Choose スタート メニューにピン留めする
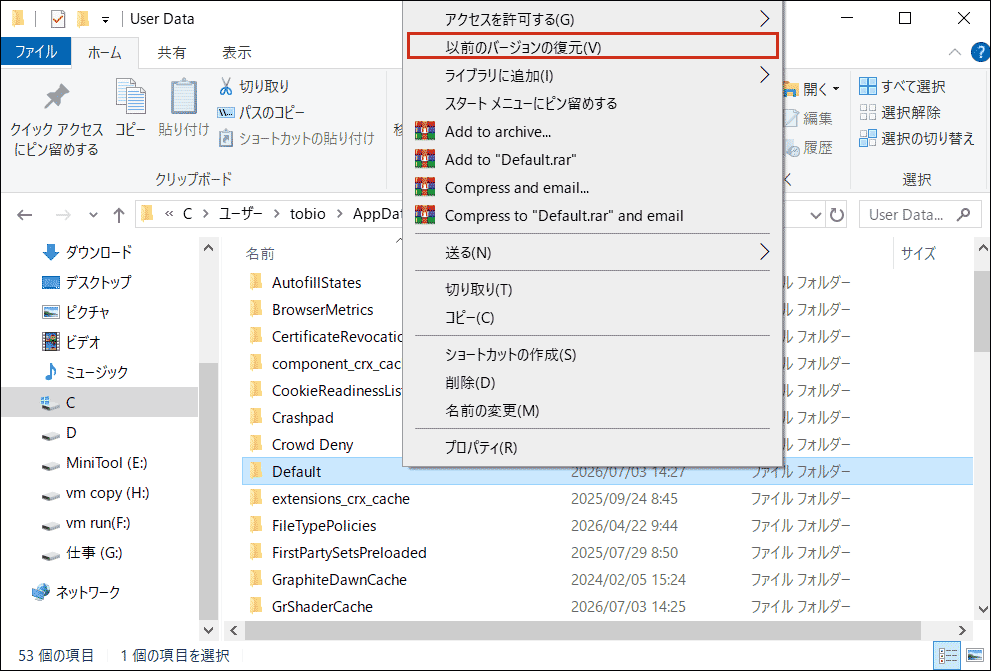This screenshot has height=671, width=991. click(592, 103)
